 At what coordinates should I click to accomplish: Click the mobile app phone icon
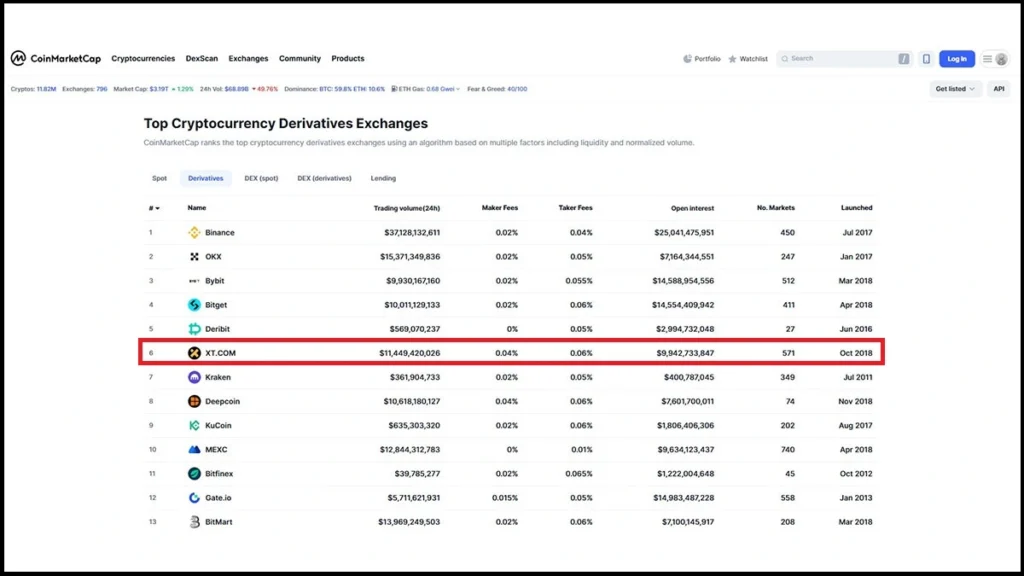tap(926, 59)
